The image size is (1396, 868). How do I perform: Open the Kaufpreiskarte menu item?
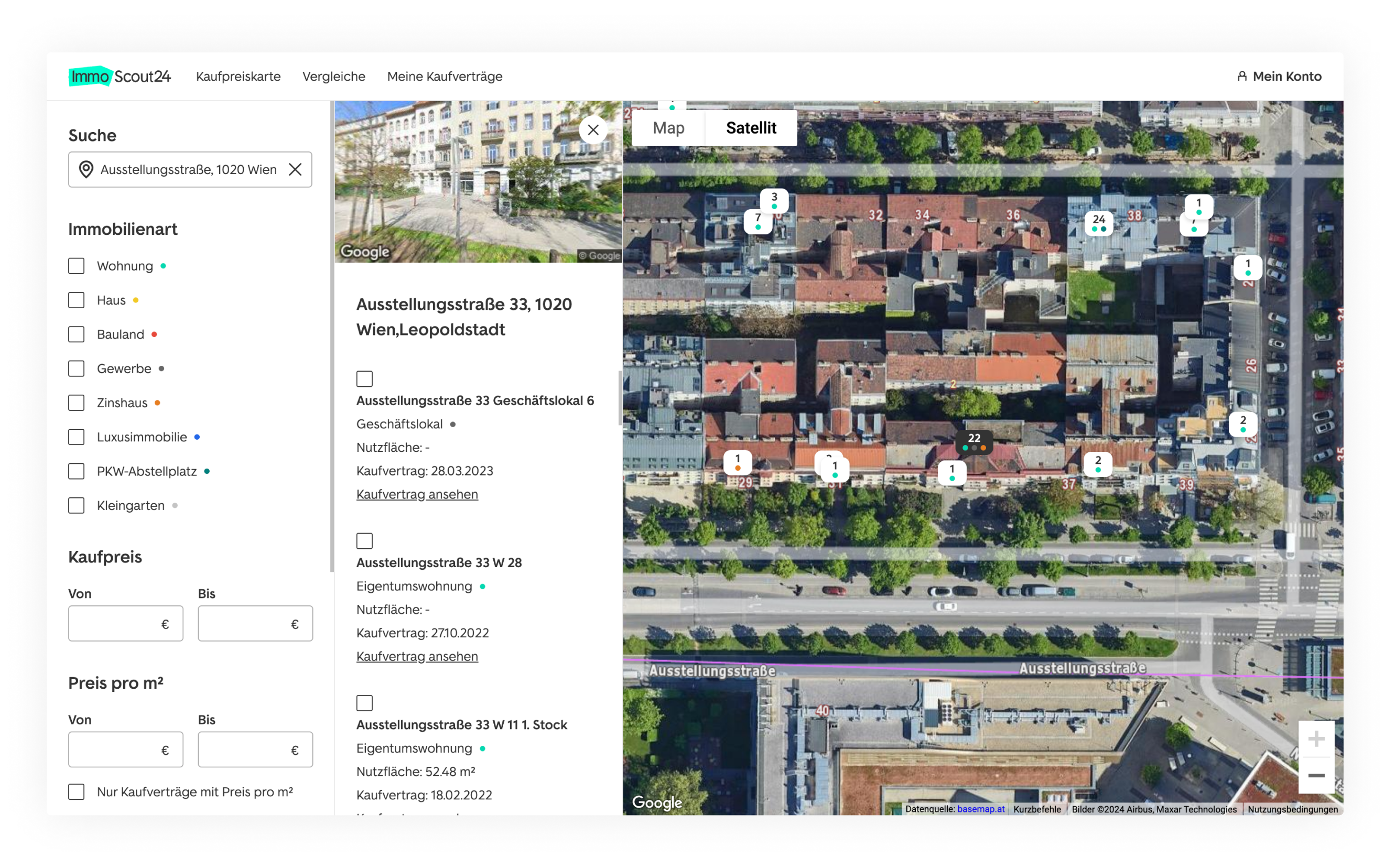click(238, 77)
